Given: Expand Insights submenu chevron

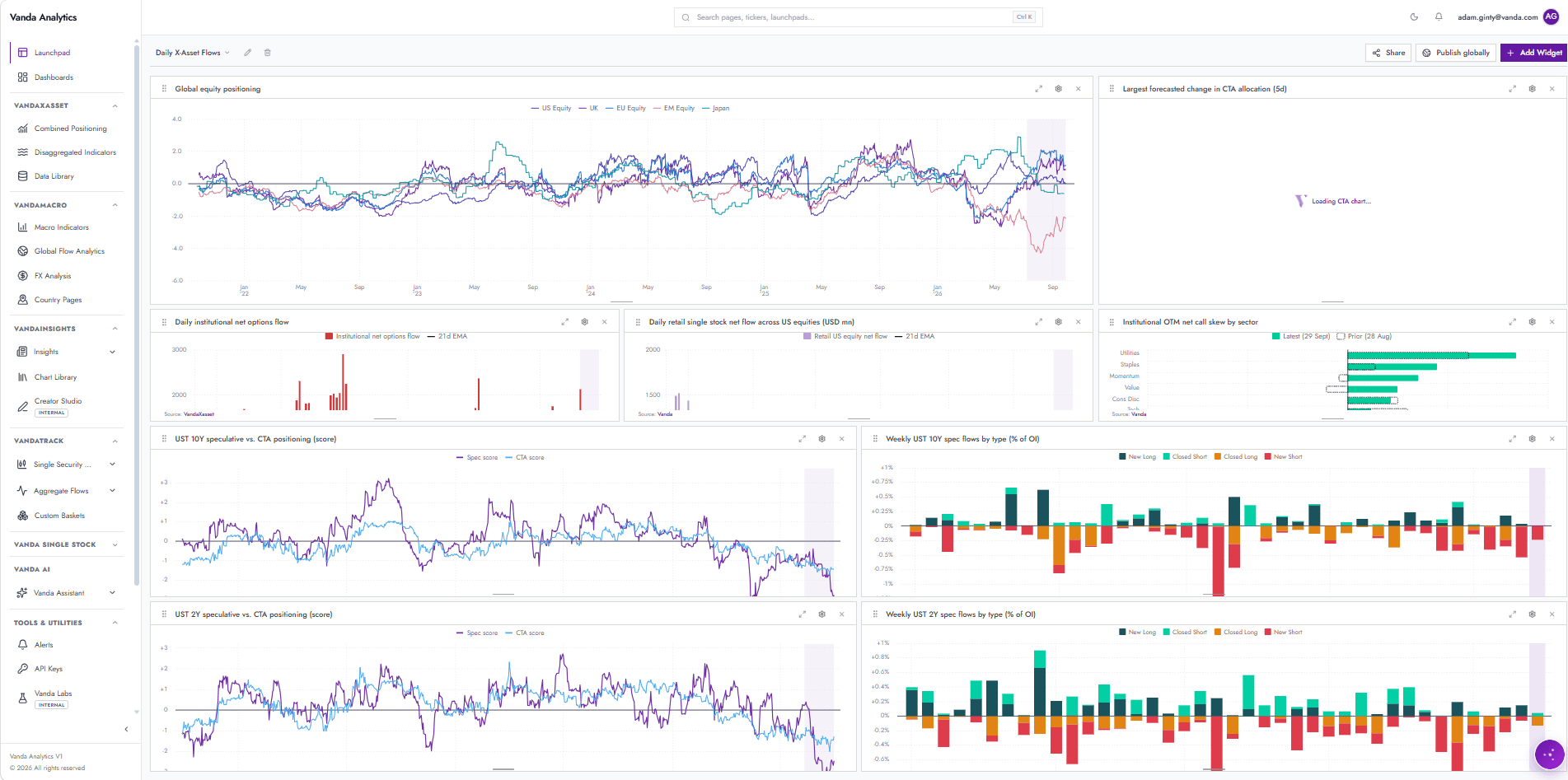Looking at the screenshot, I should pos(112,352).
